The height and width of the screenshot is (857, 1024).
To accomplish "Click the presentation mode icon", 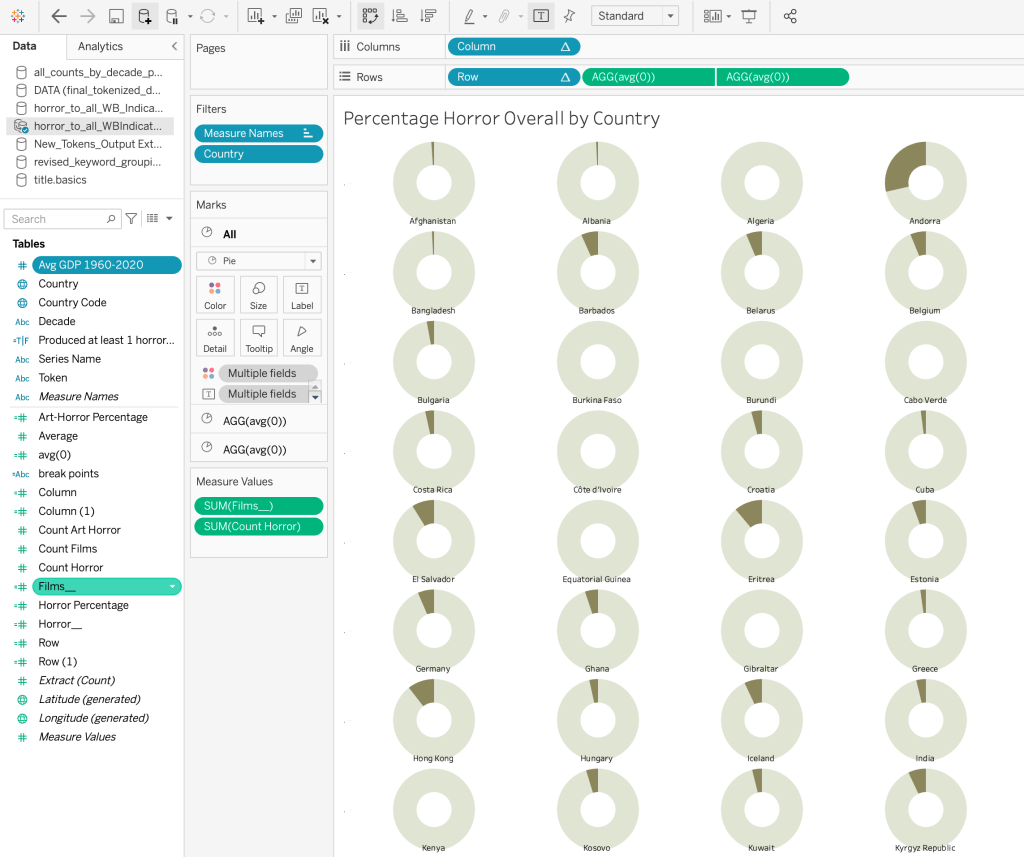I will tap(749, 16).
